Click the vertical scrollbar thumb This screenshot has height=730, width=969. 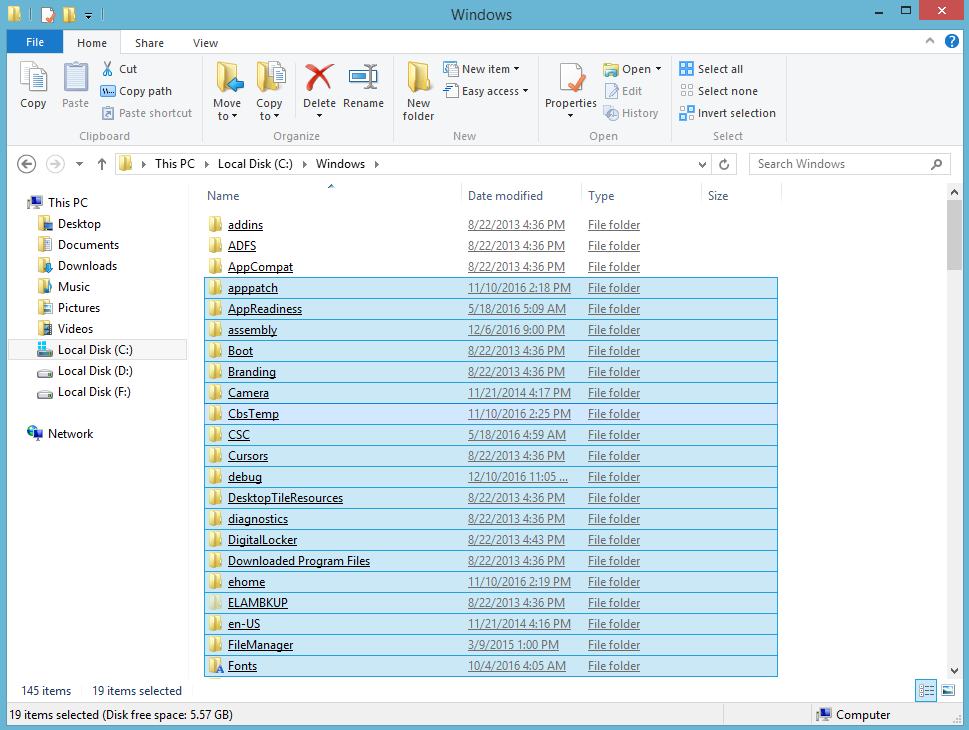954,235
